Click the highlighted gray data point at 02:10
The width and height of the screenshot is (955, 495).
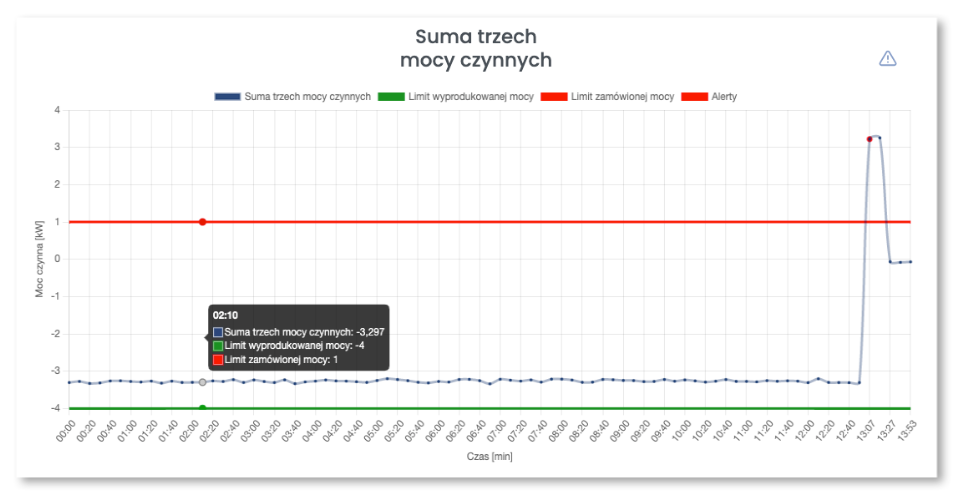click(x=203, y=382)
